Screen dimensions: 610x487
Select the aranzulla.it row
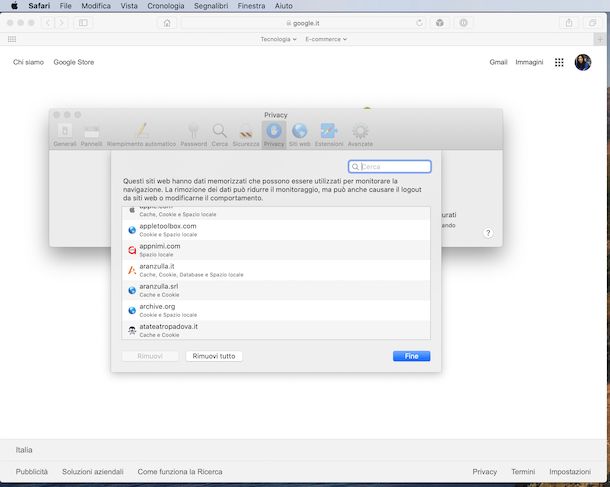click(276, 270)
